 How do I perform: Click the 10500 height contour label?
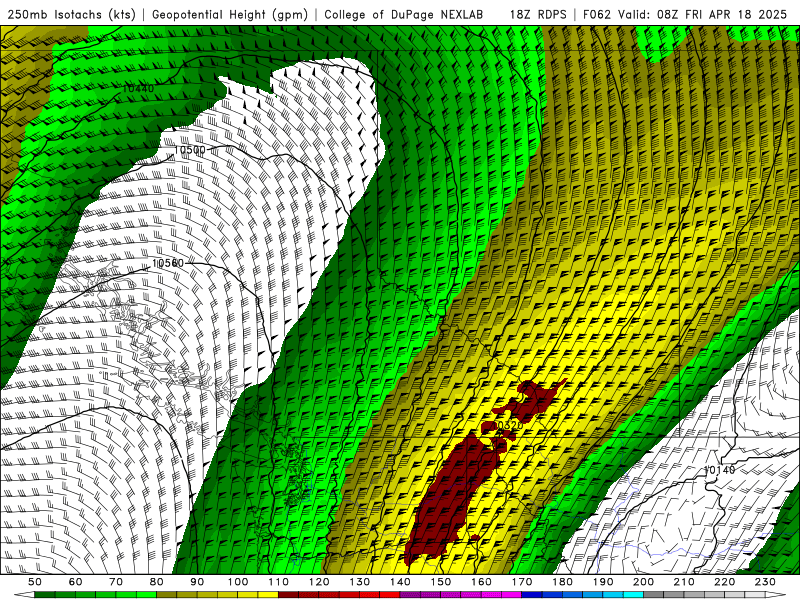[189, 150]
